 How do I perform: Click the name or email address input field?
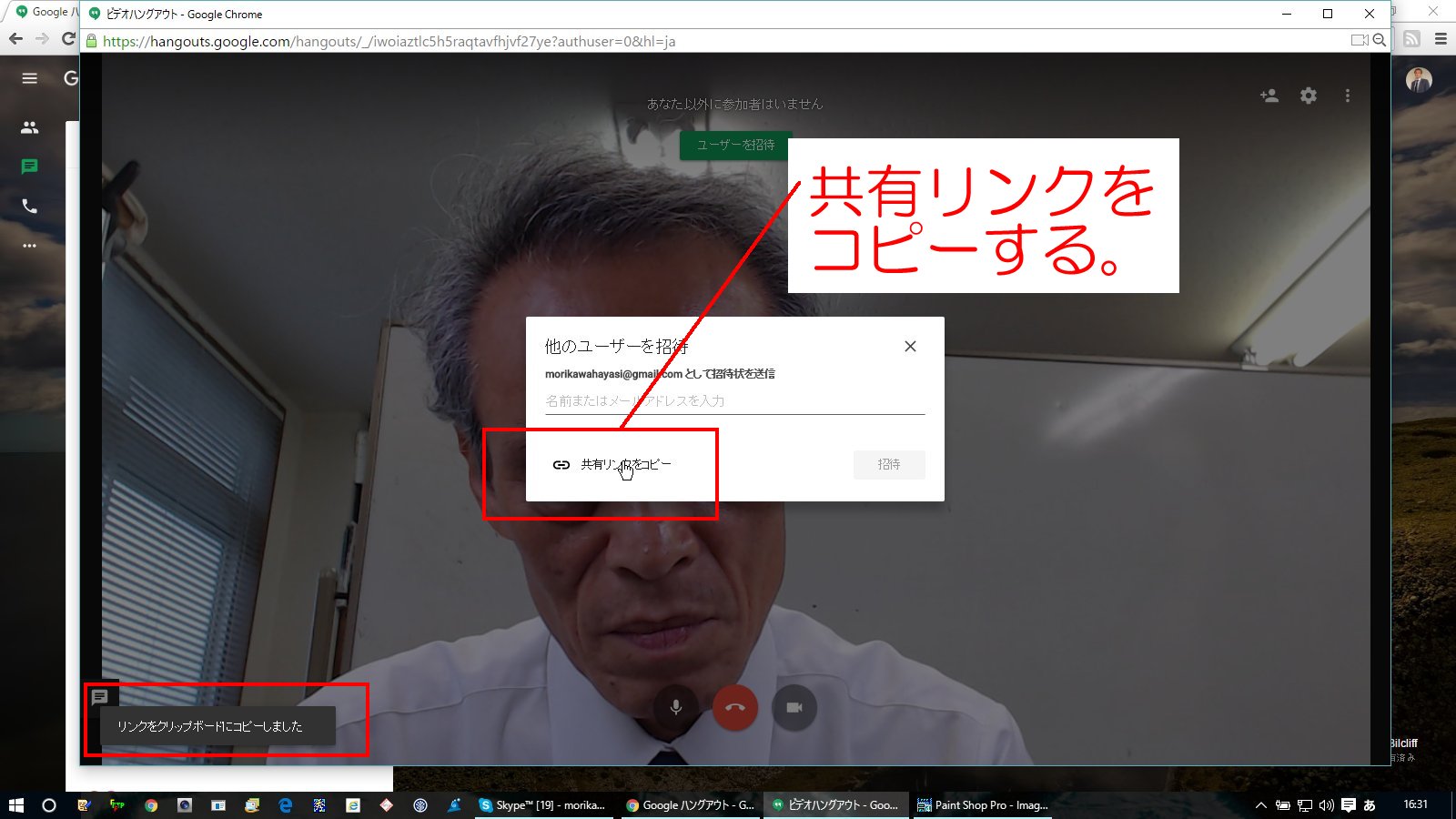click(x=734, y=400)
